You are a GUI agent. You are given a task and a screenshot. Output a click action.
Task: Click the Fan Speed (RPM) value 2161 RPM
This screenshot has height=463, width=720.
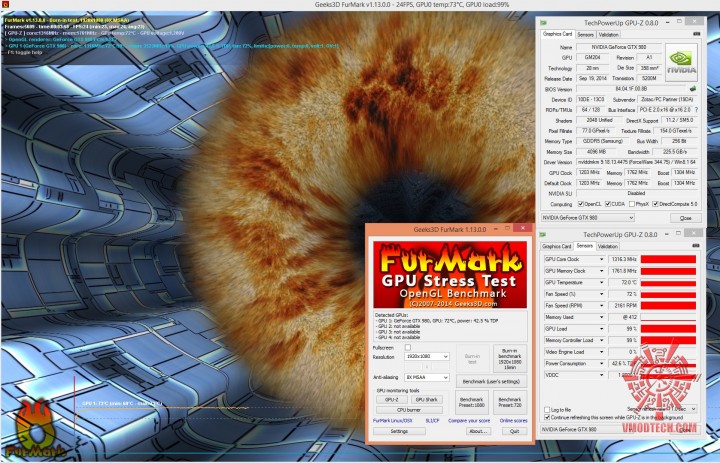[623, 305]
